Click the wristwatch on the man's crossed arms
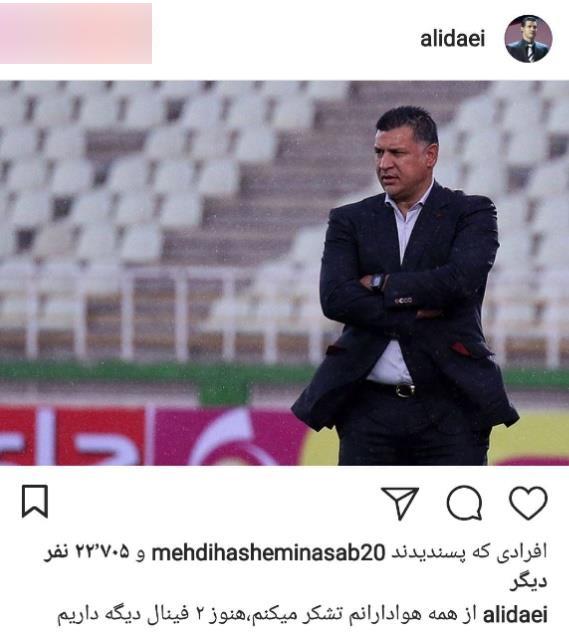Viewport: 569px width, 635px height. tap(377, 281)
